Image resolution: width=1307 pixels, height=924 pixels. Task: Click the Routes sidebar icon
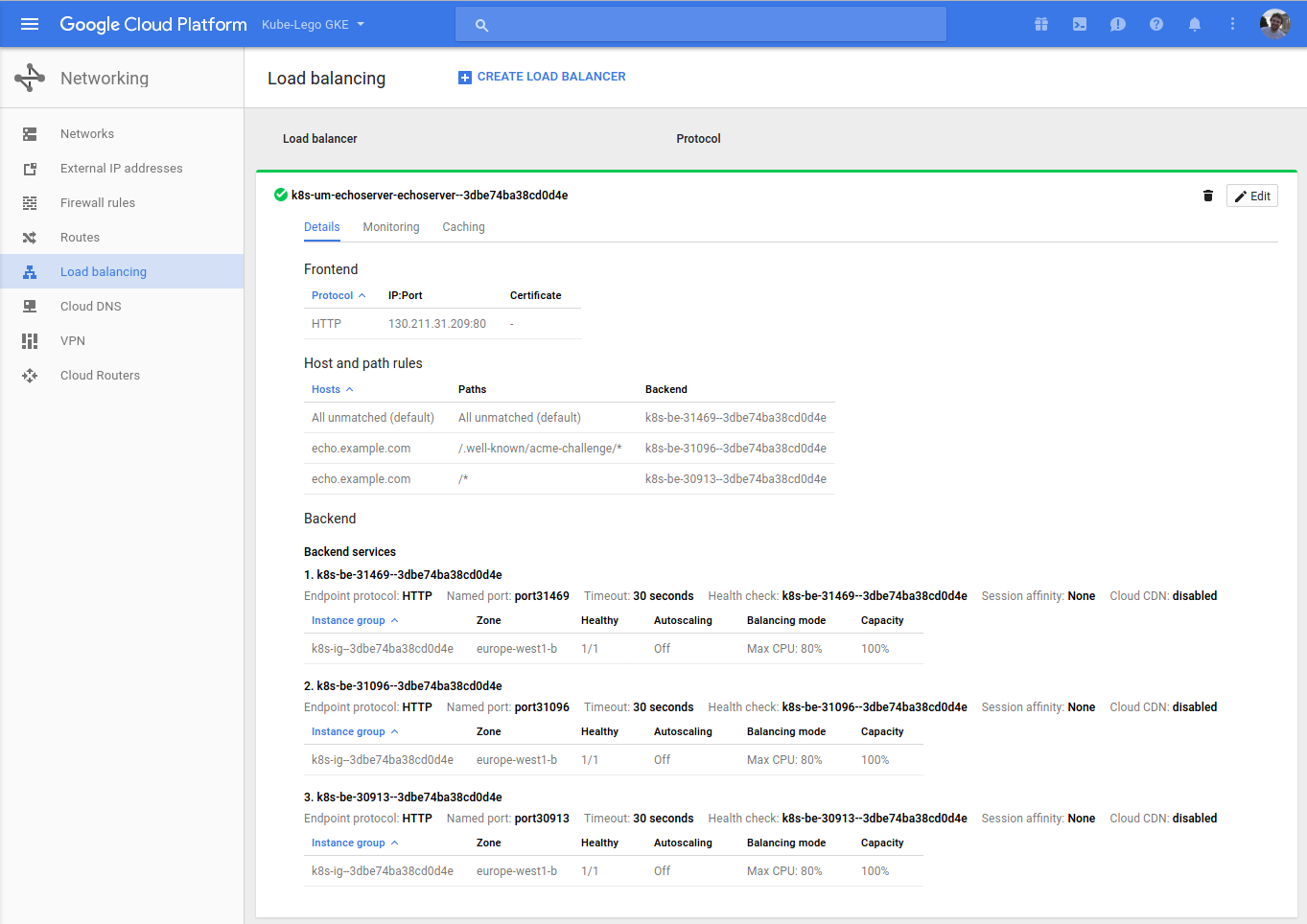pos(30,238)
